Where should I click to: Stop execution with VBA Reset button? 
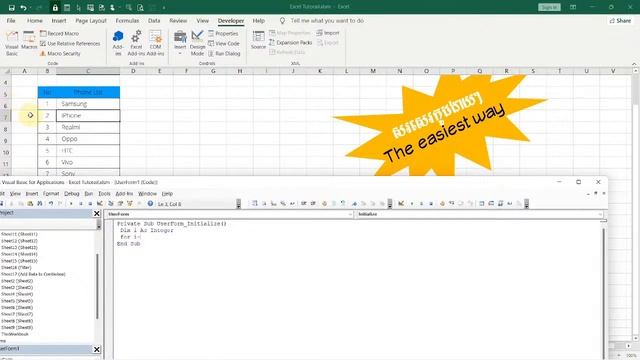click(90, 203)
